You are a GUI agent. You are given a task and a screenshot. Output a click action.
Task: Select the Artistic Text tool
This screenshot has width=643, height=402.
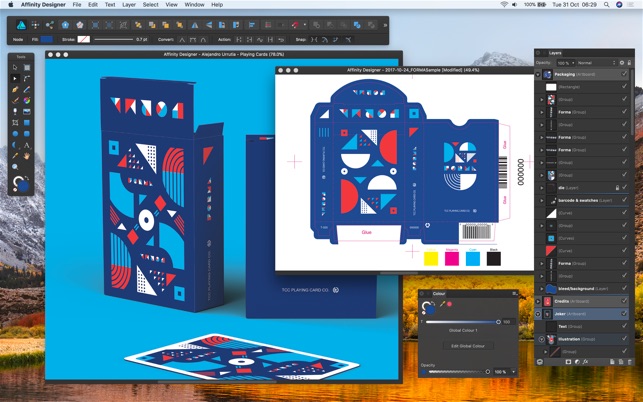click(x=27, y=145)
